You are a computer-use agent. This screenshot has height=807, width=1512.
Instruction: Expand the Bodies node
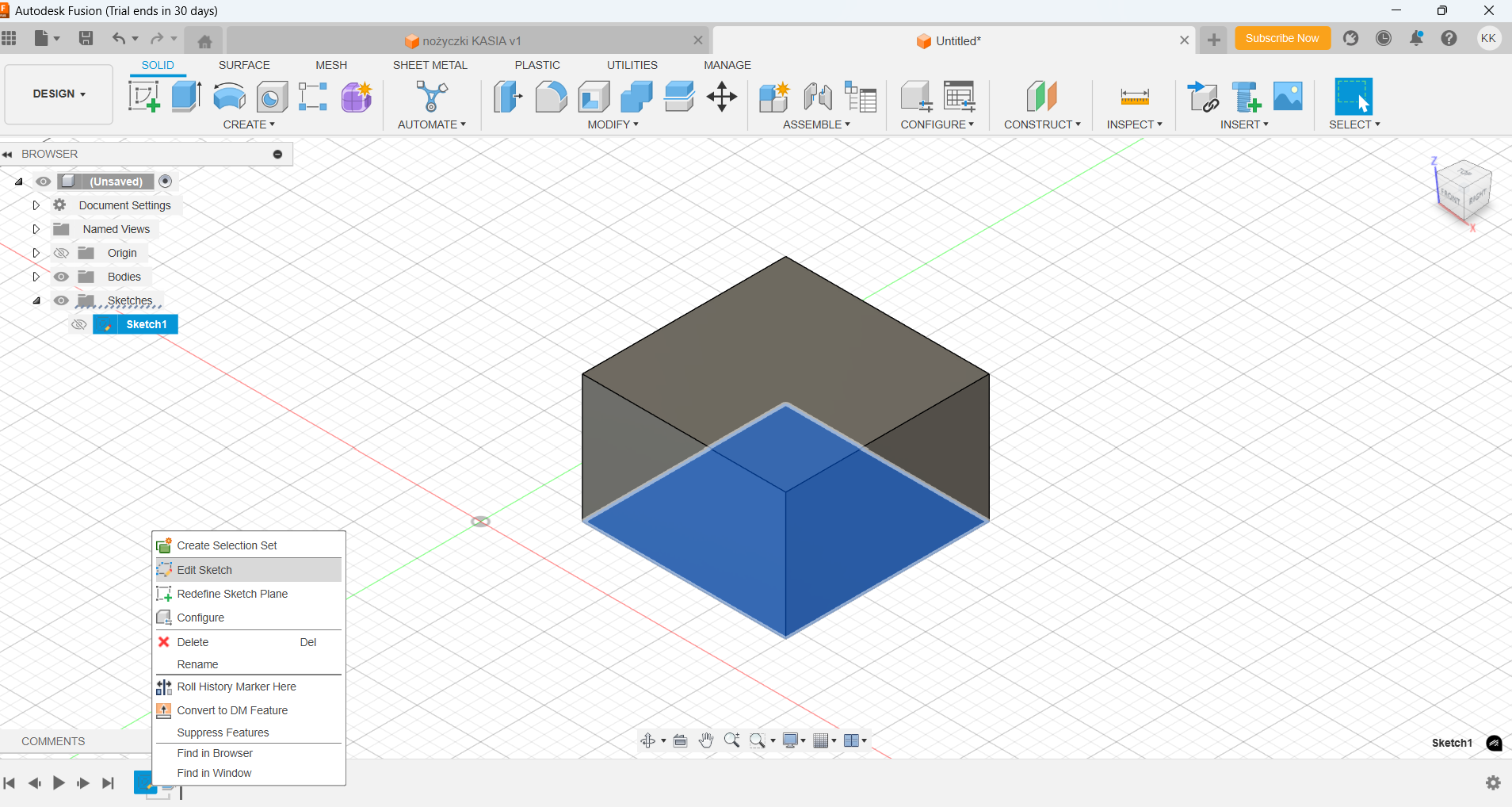[x=36, y=277]
